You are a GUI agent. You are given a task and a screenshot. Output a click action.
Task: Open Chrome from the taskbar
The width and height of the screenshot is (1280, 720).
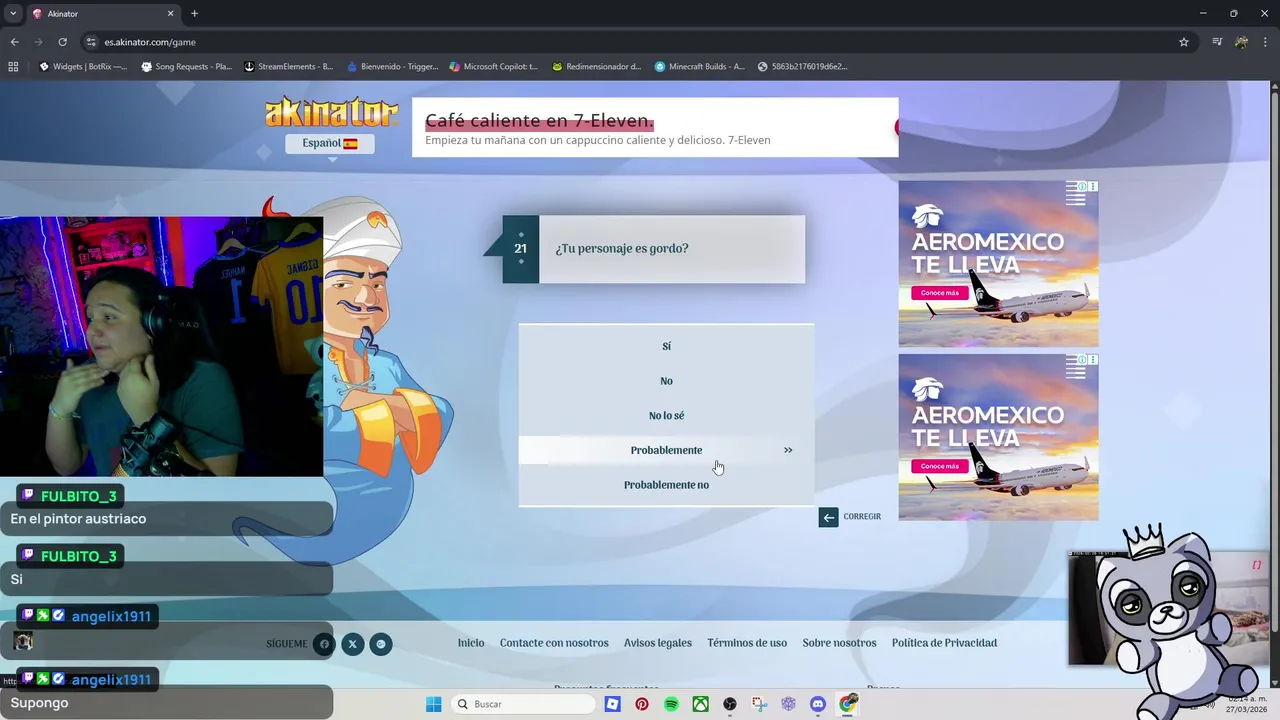tap(848, 704)
